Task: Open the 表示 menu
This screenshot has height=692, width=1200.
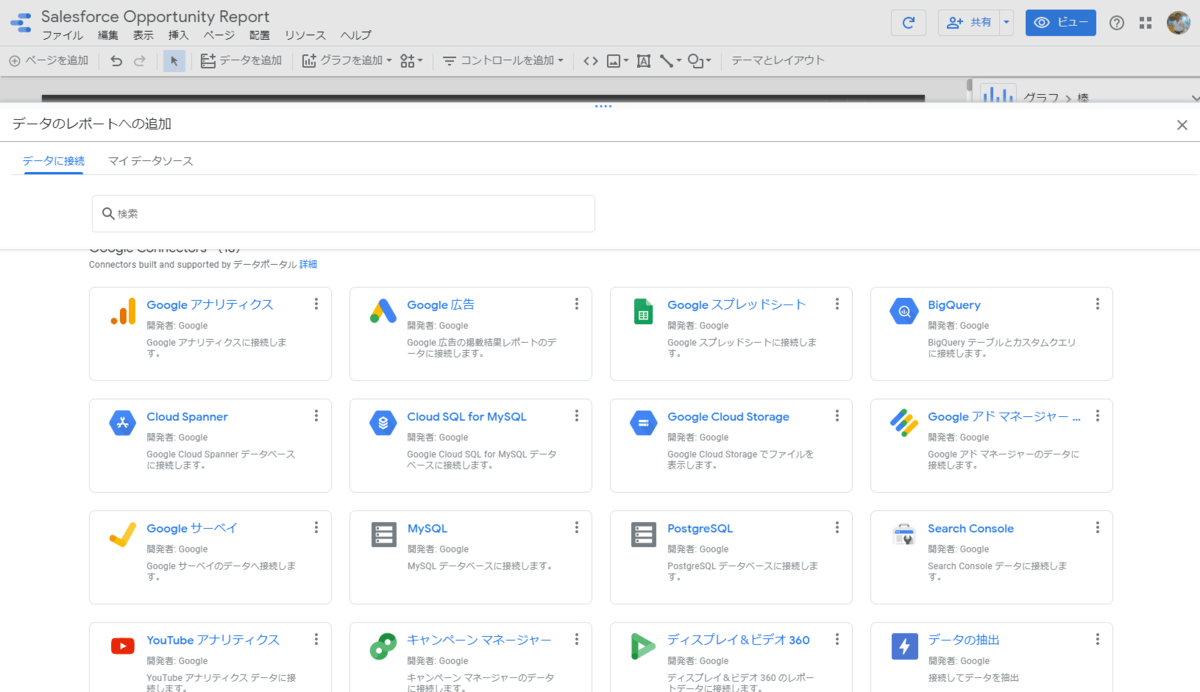Action: point(143,36)
